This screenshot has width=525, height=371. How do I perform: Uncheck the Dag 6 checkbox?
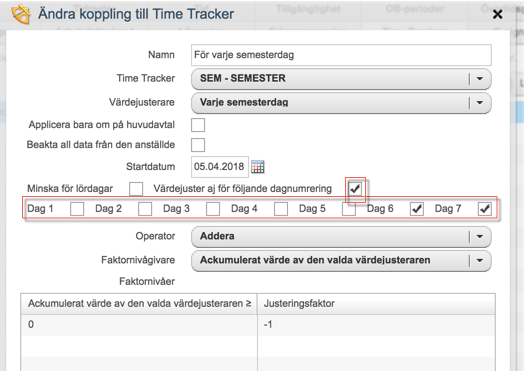pos(417,209)
